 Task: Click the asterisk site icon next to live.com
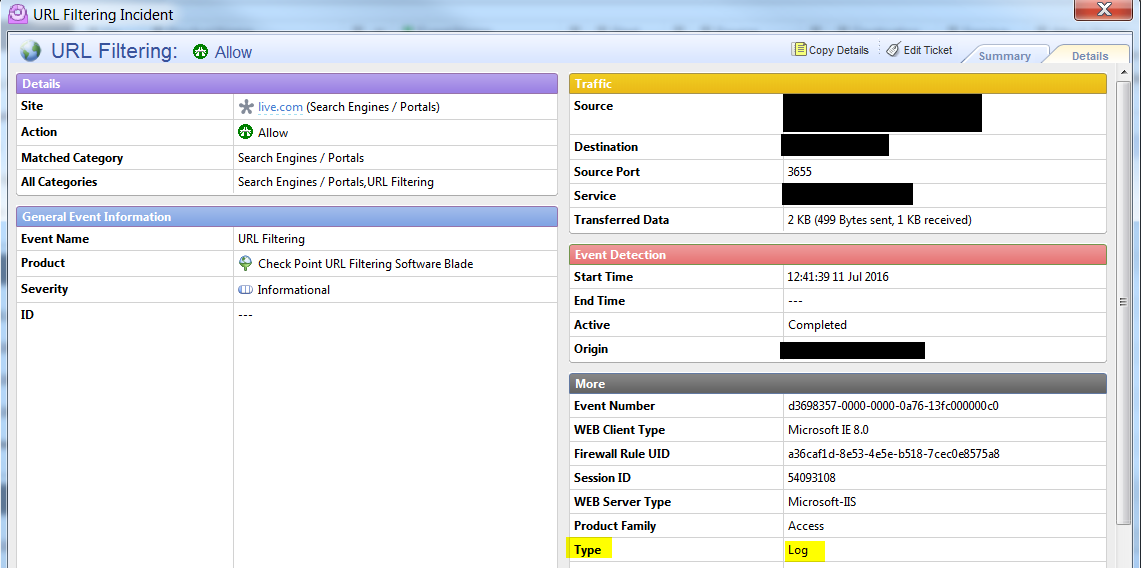point(246,107)
